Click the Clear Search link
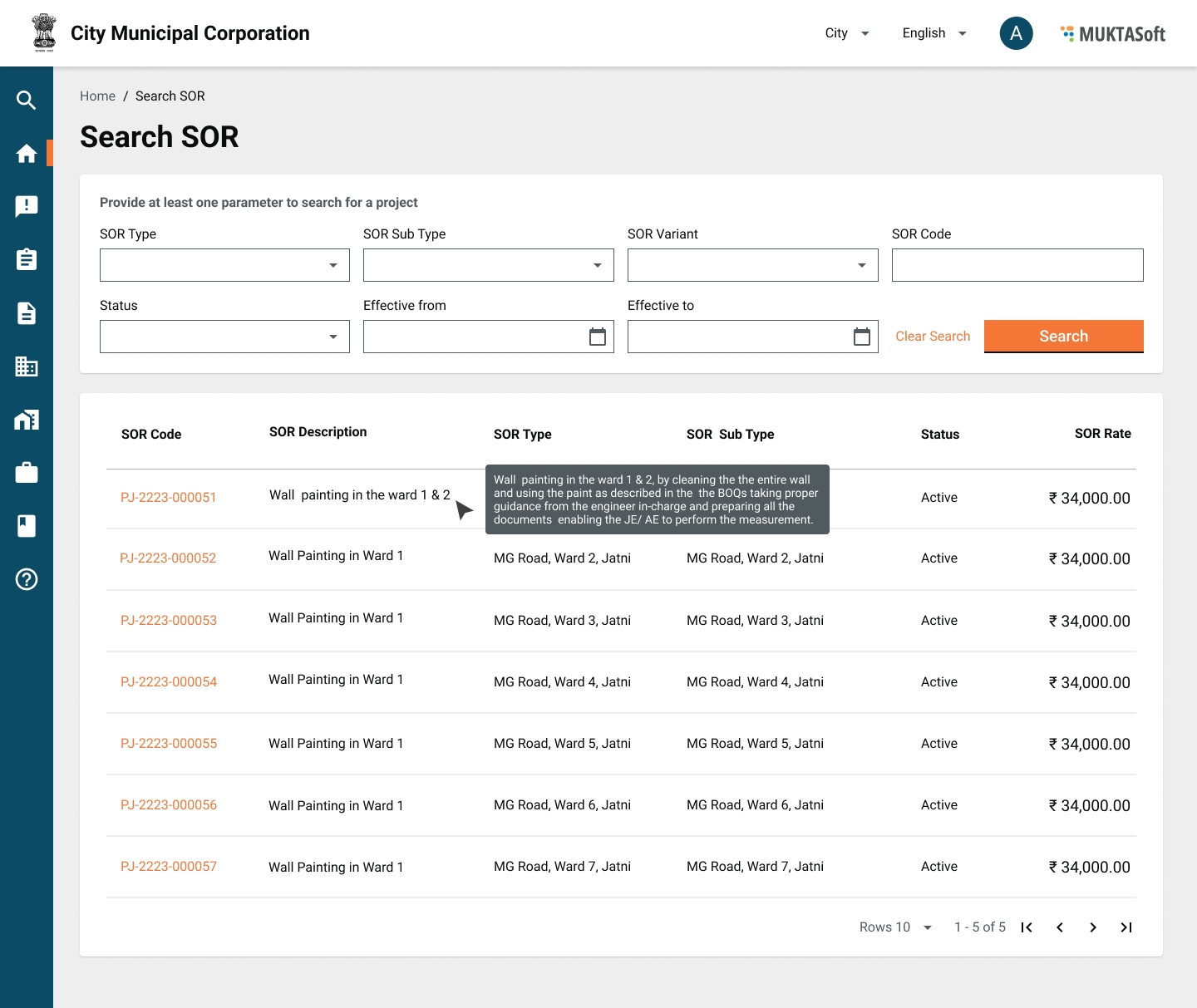1197x1008 pixels. pos(933,337)
